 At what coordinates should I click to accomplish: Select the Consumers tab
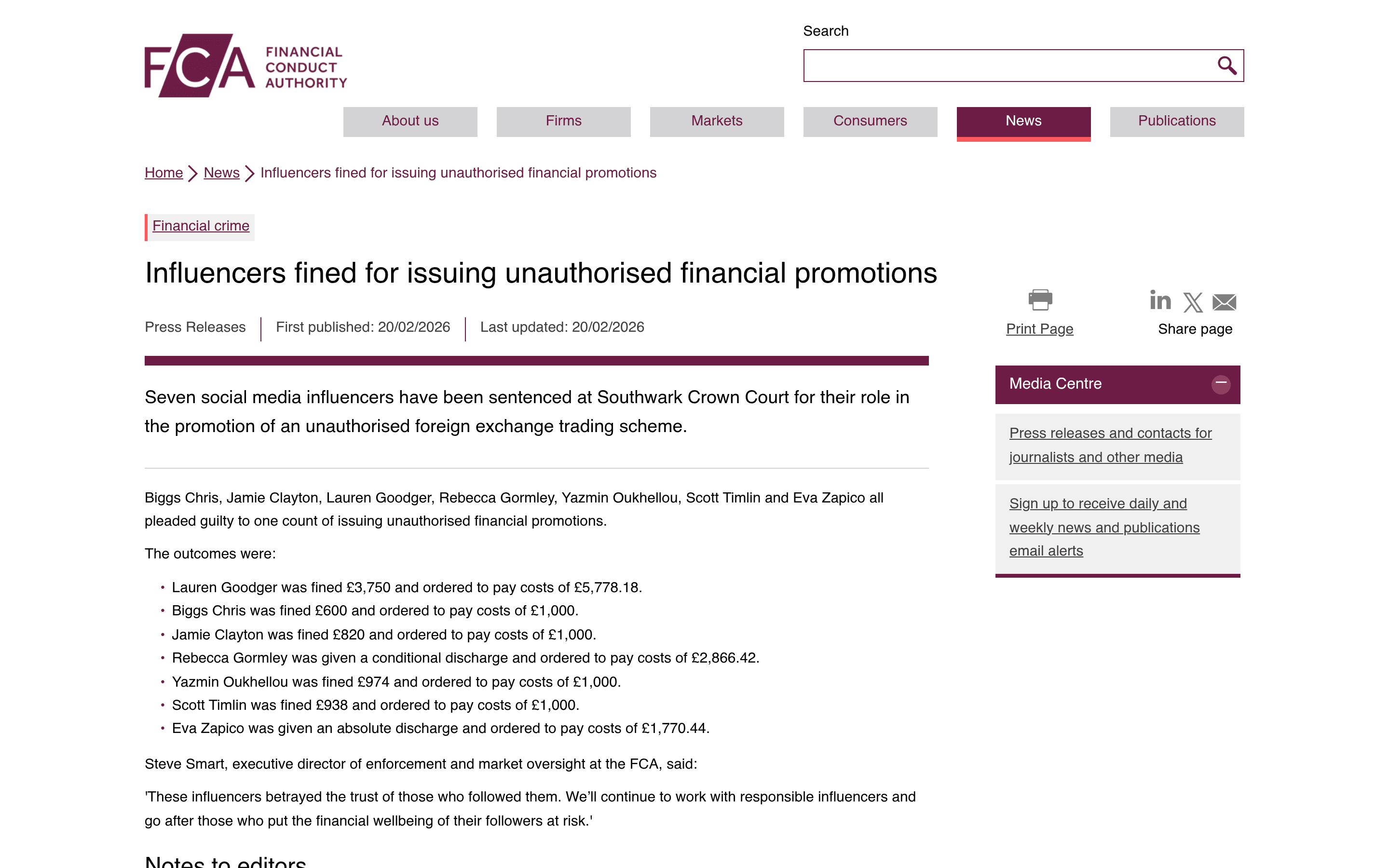coord(870,121)
